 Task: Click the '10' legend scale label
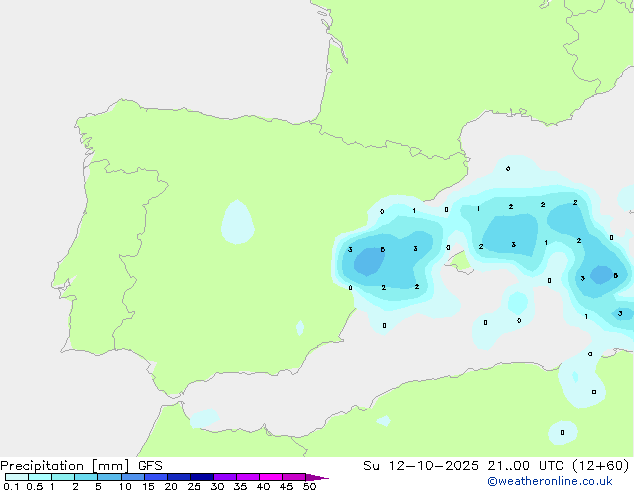click(125, 486)
